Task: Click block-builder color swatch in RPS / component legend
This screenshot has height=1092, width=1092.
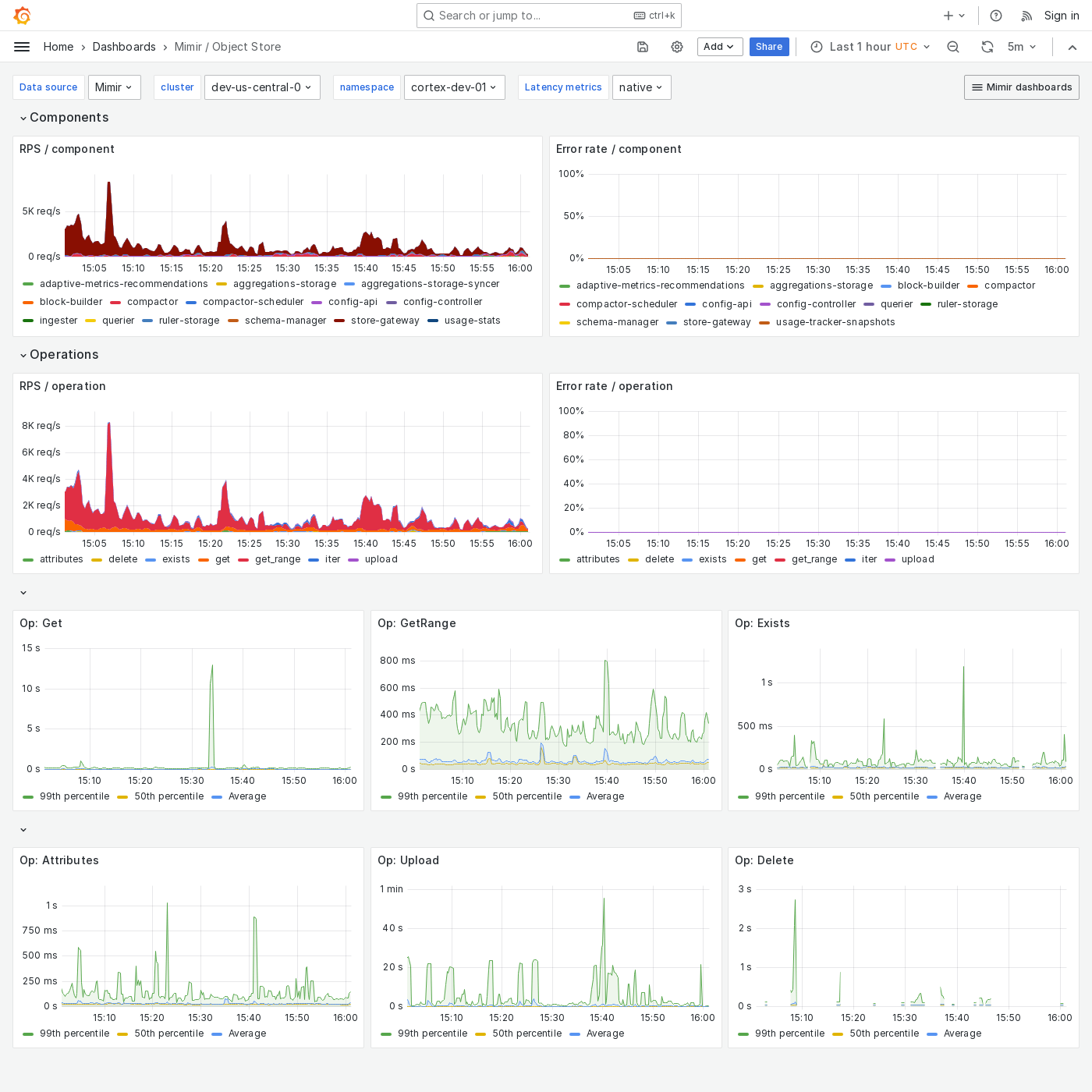Action: (x=28, y=302)
